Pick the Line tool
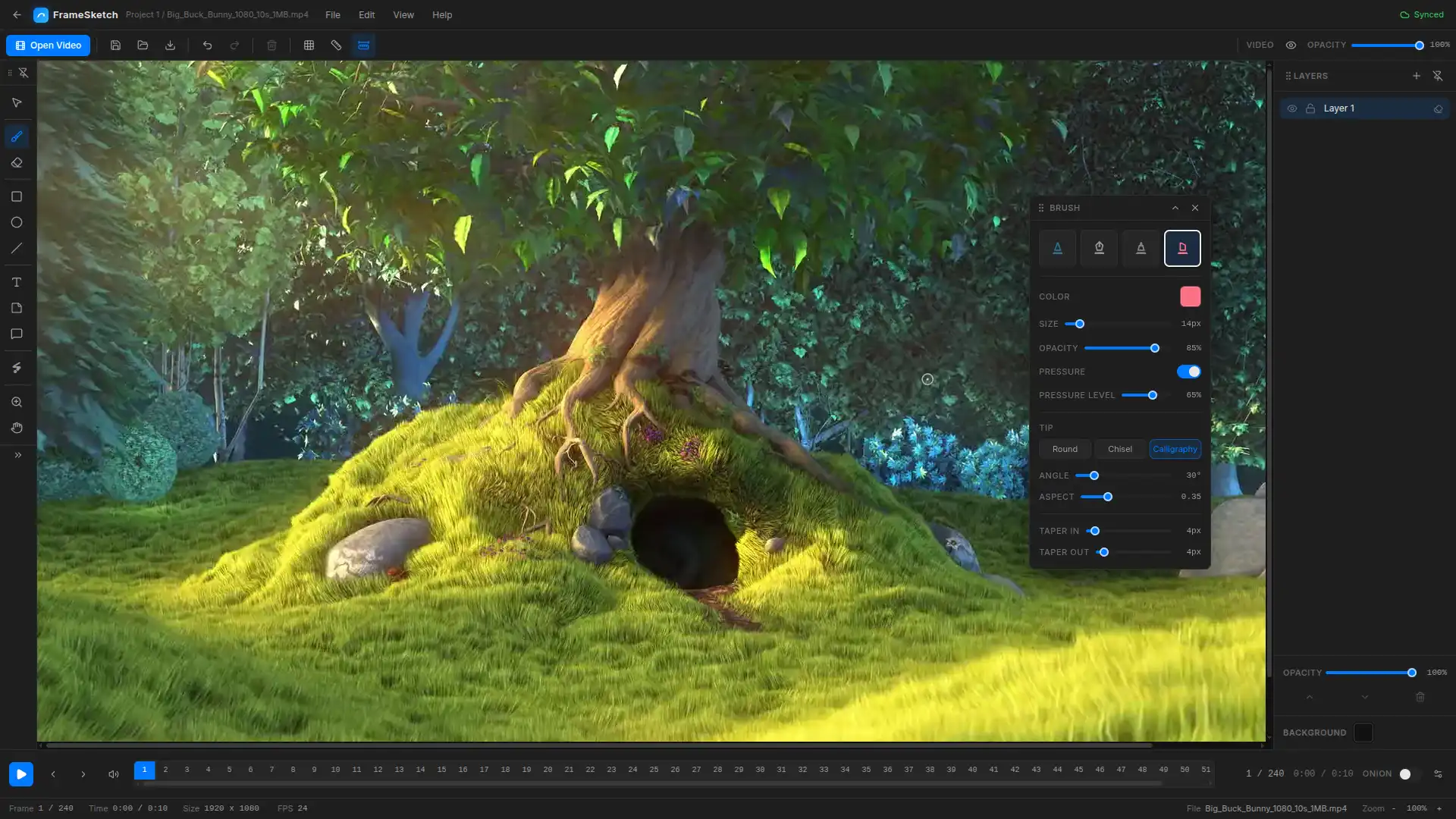This screenshot has width=1456, height=819. point(17,249)
